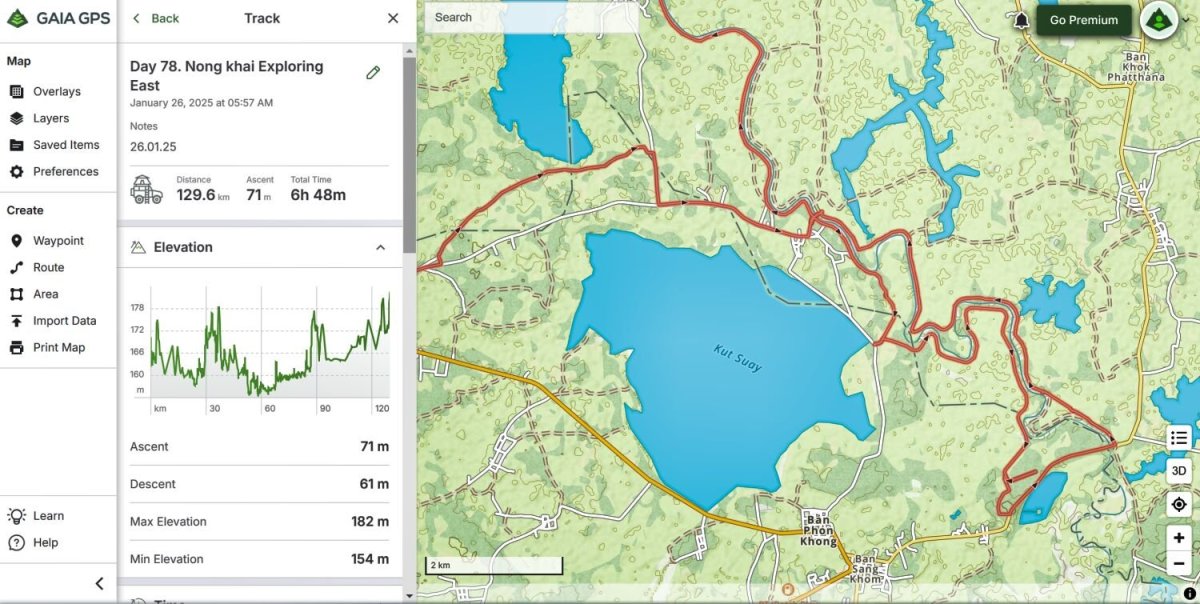1200x604 pixels.
Task: Click the info icon in map corner
Action: click(1189, 594)
